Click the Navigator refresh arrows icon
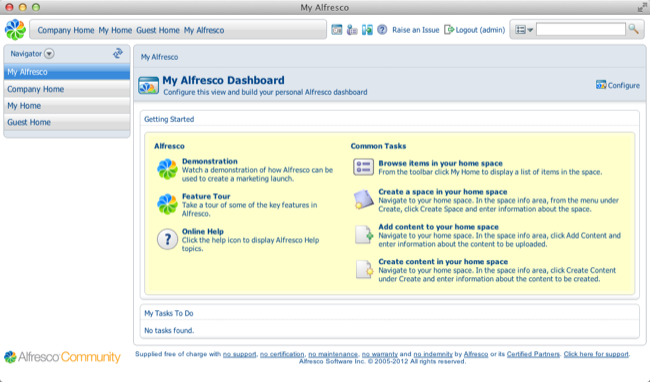 point(118,53)
